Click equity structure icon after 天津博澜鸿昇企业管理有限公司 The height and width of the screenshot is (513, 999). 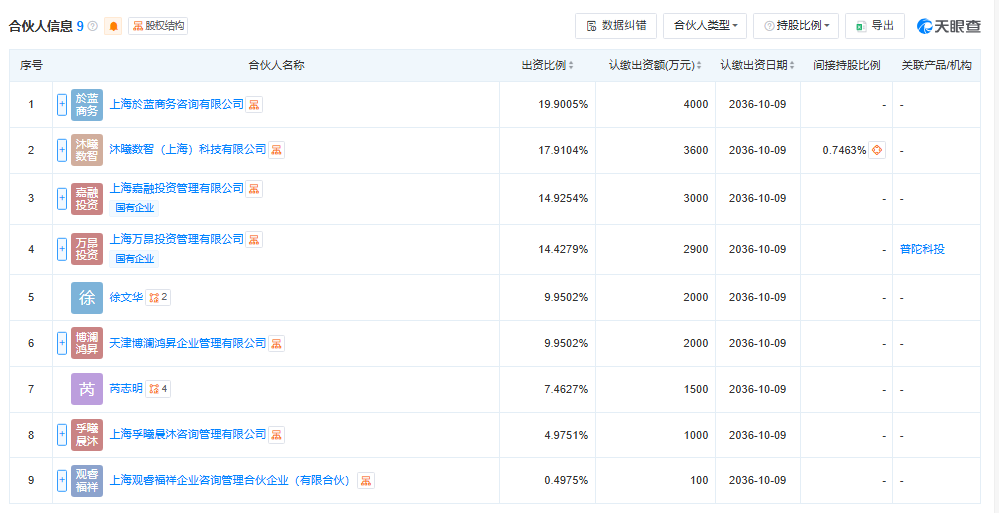pyautogui.click(x=277, y=343)
